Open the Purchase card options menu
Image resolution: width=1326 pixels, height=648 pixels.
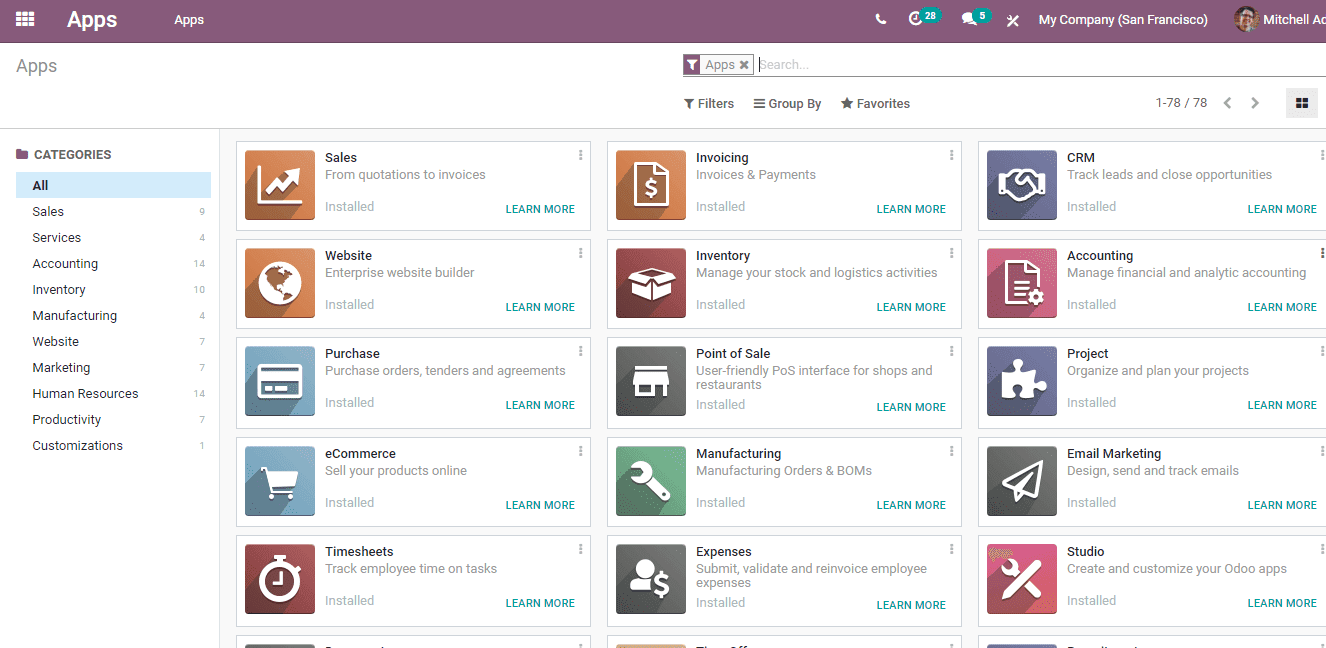pos(580,351)
